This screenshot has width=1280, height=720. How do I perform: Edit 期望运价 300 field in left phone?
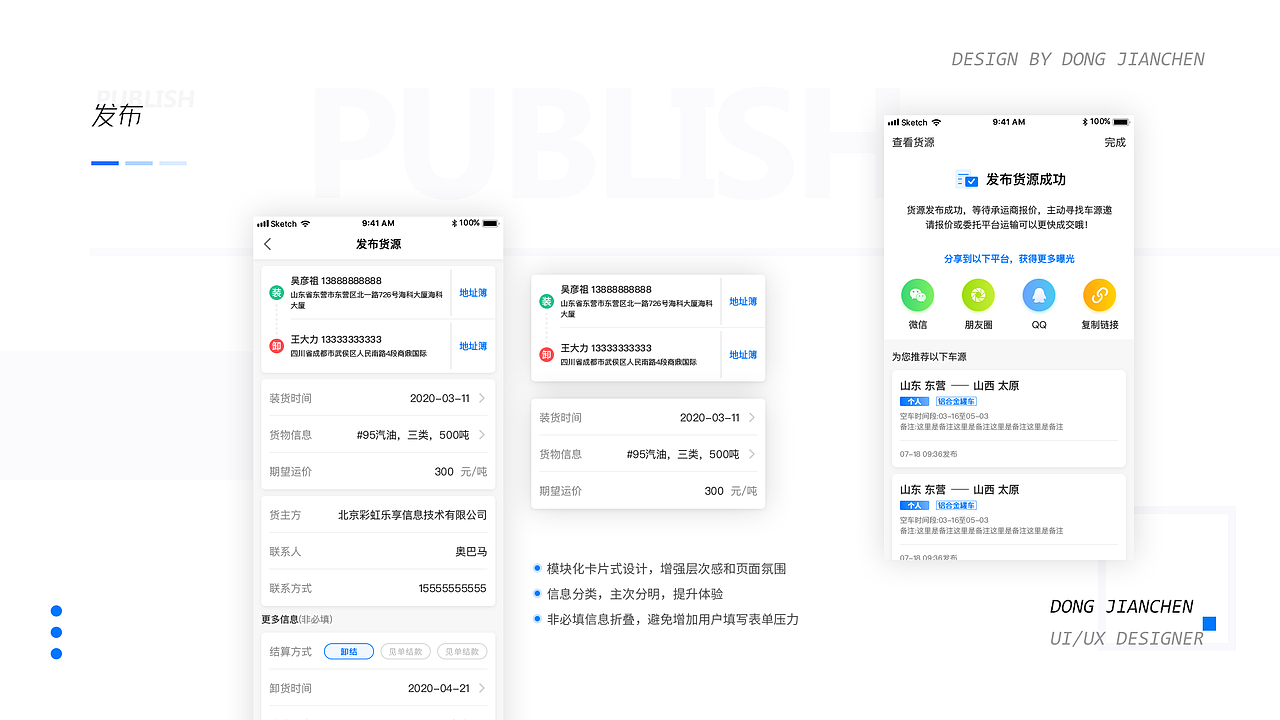pos(378,472)
